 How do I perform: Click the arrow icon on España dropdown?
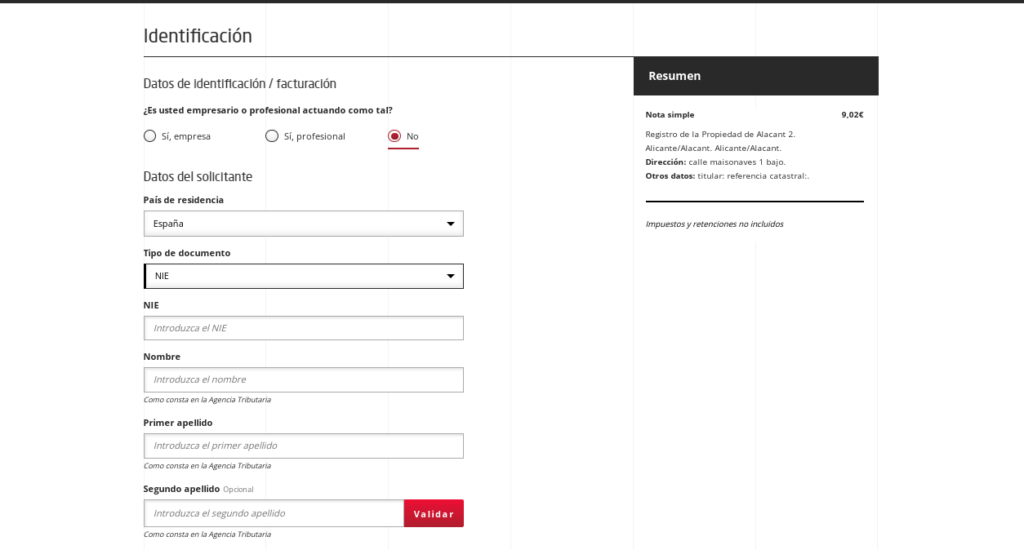(x=450, y=224)
